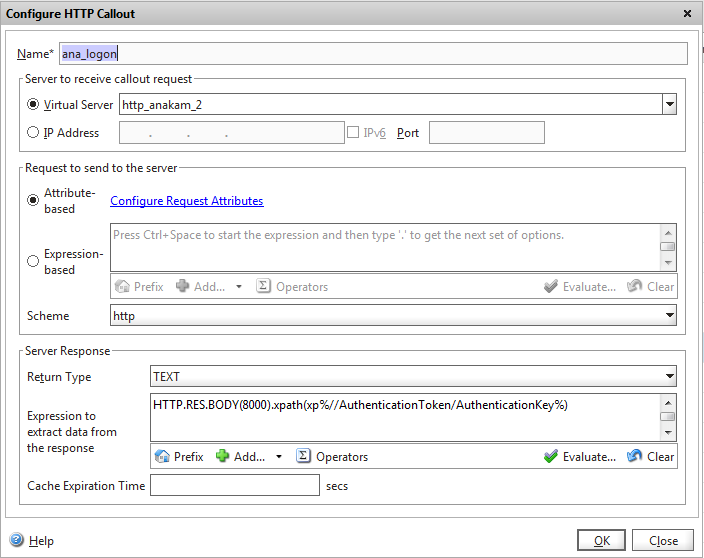The height and width of the screenshot is (558, 704).
Task: Click the green Add plus icon in Server Response
Action: (x=223, y=457)
